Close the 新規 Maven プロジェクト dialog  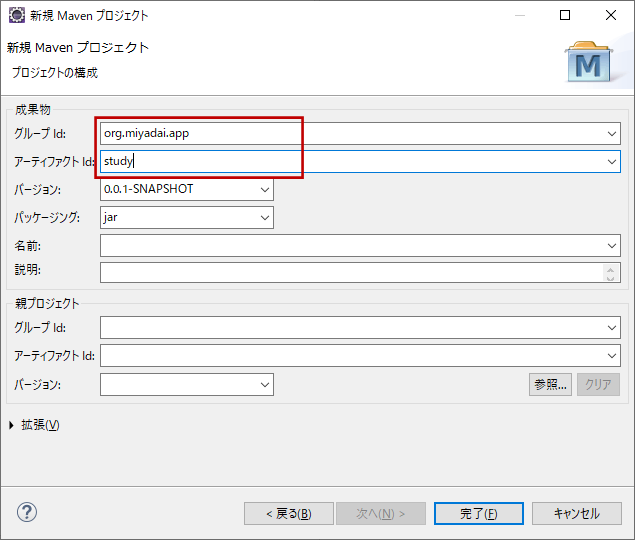click(x=611, y=15)
